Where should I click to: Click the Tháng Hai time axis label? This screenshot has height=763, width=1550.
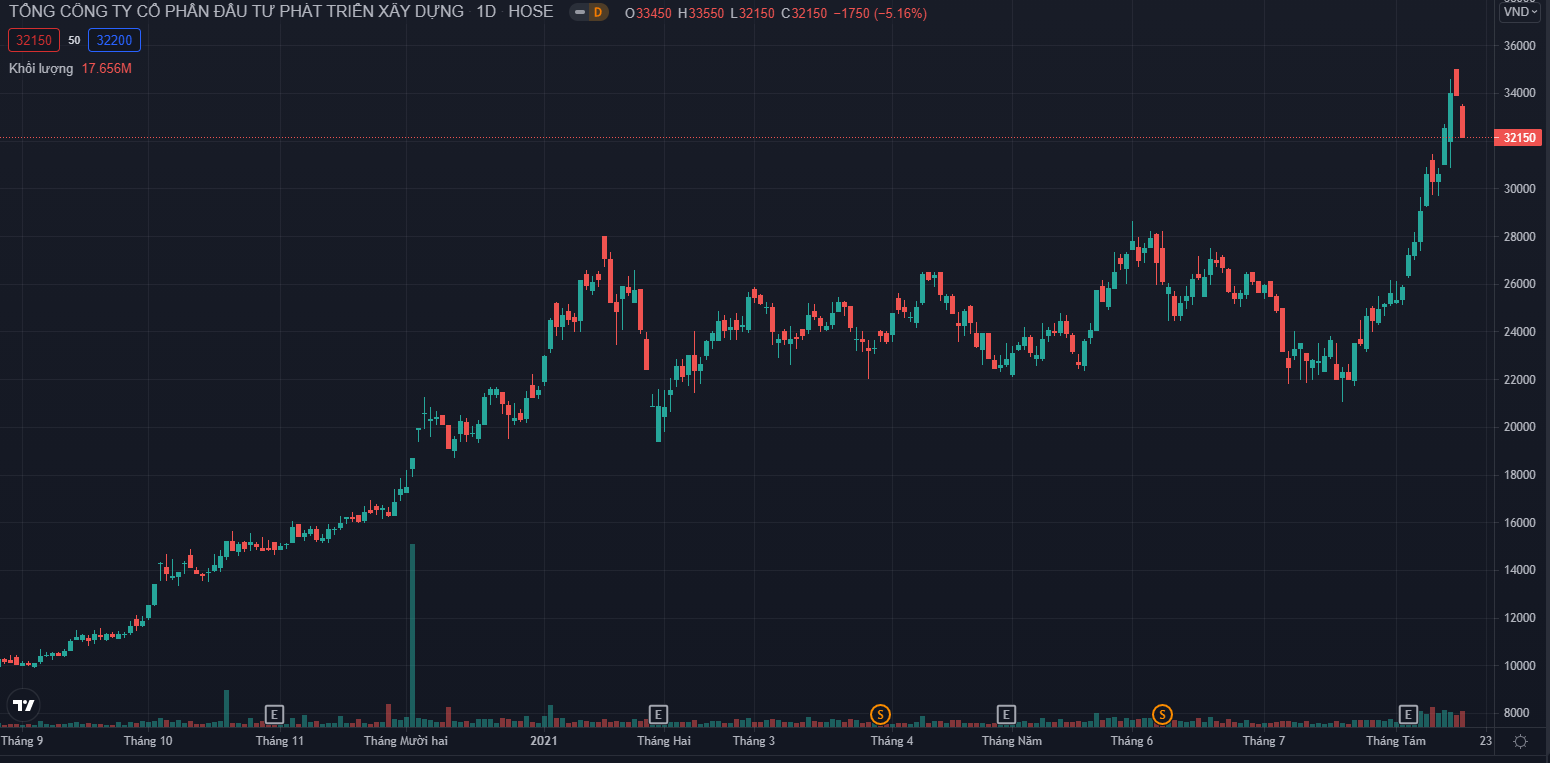[x=664, y=741]
